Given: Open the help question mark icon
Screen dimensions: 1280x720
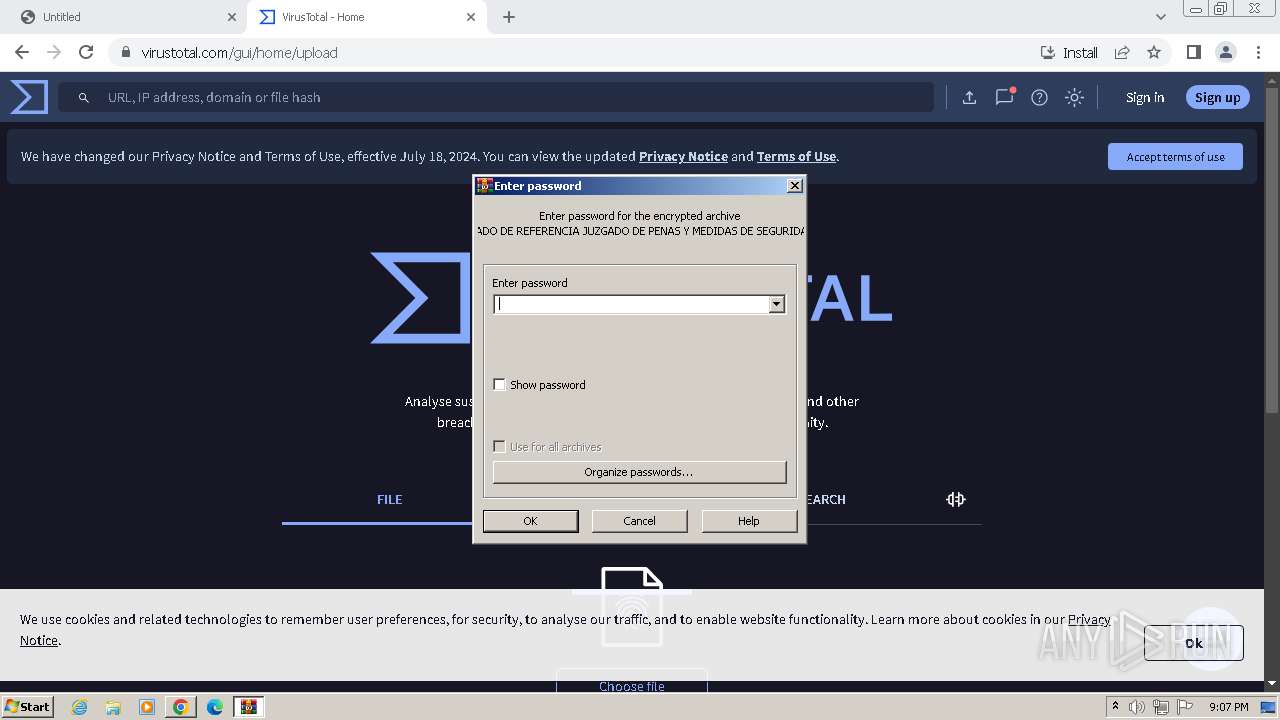Looking at the screenshot, I should point(1039,97).
